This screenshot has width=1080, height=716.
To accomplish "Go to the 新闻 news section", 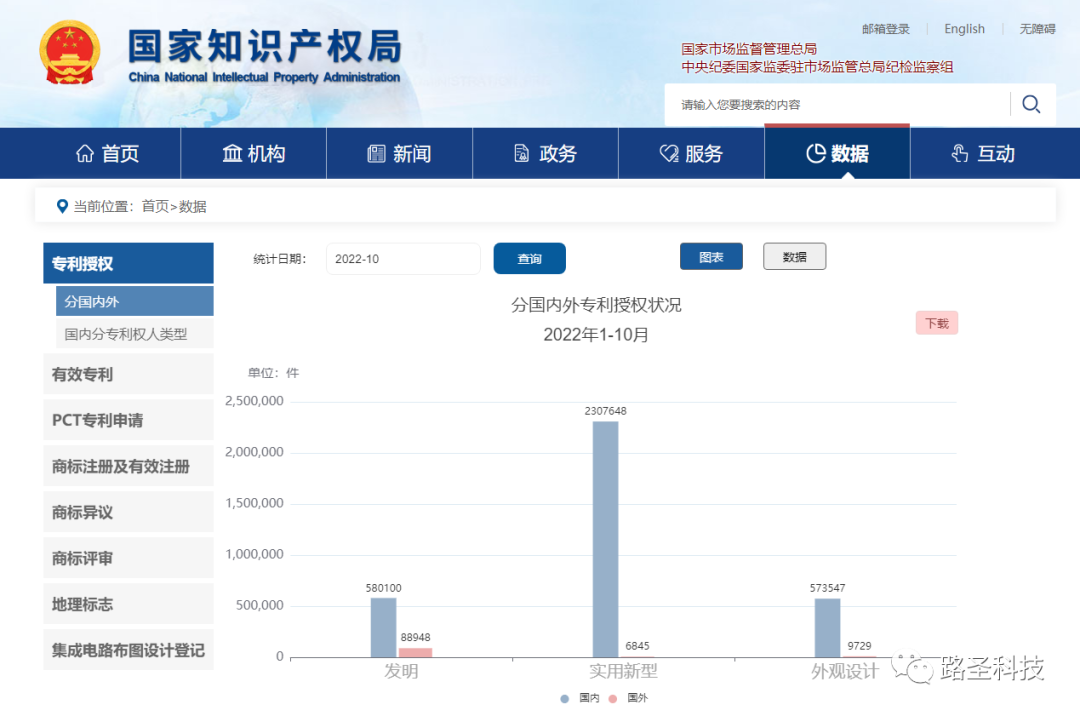I will 400,153.
